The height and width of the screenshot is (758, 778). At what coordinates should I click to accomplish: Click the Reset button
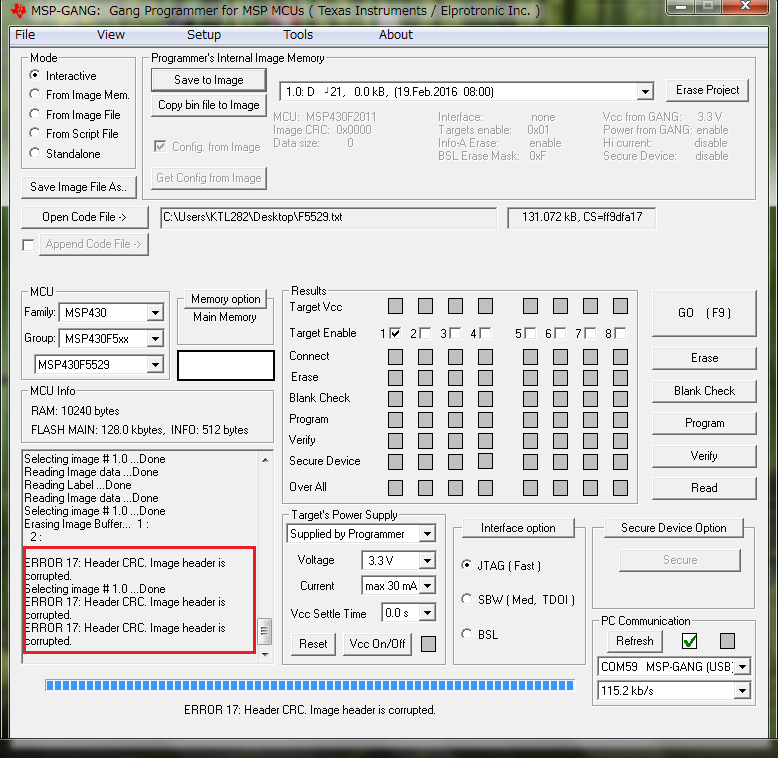click(313, 644)
